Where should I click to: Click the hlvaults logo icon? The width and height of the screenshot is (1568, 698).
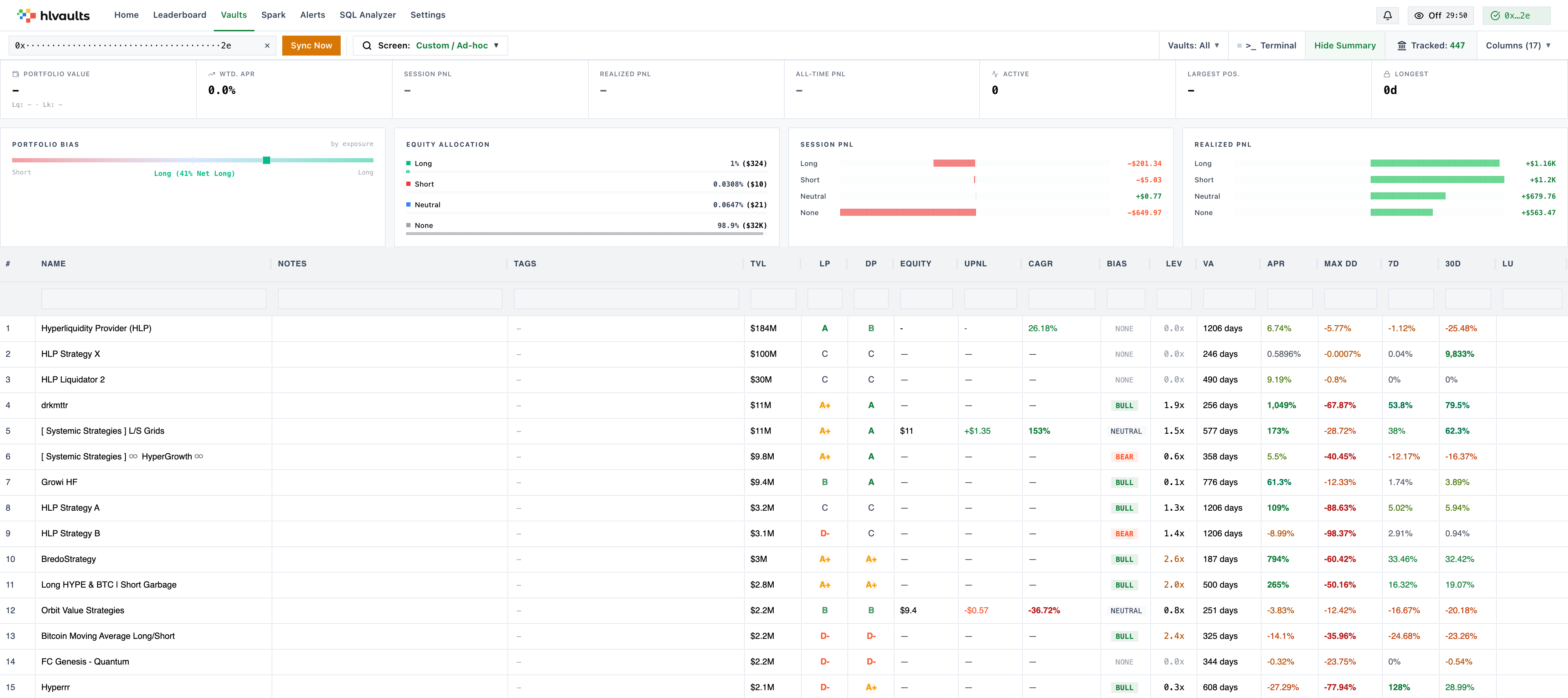coord(26,15)
